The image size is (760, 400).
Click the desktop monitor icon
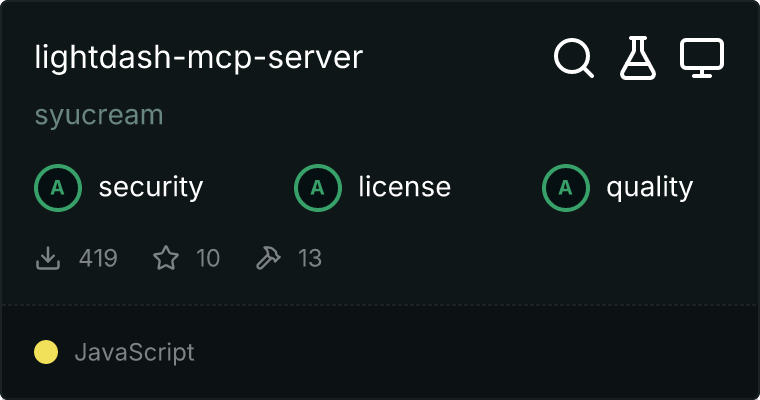[702, 59]
